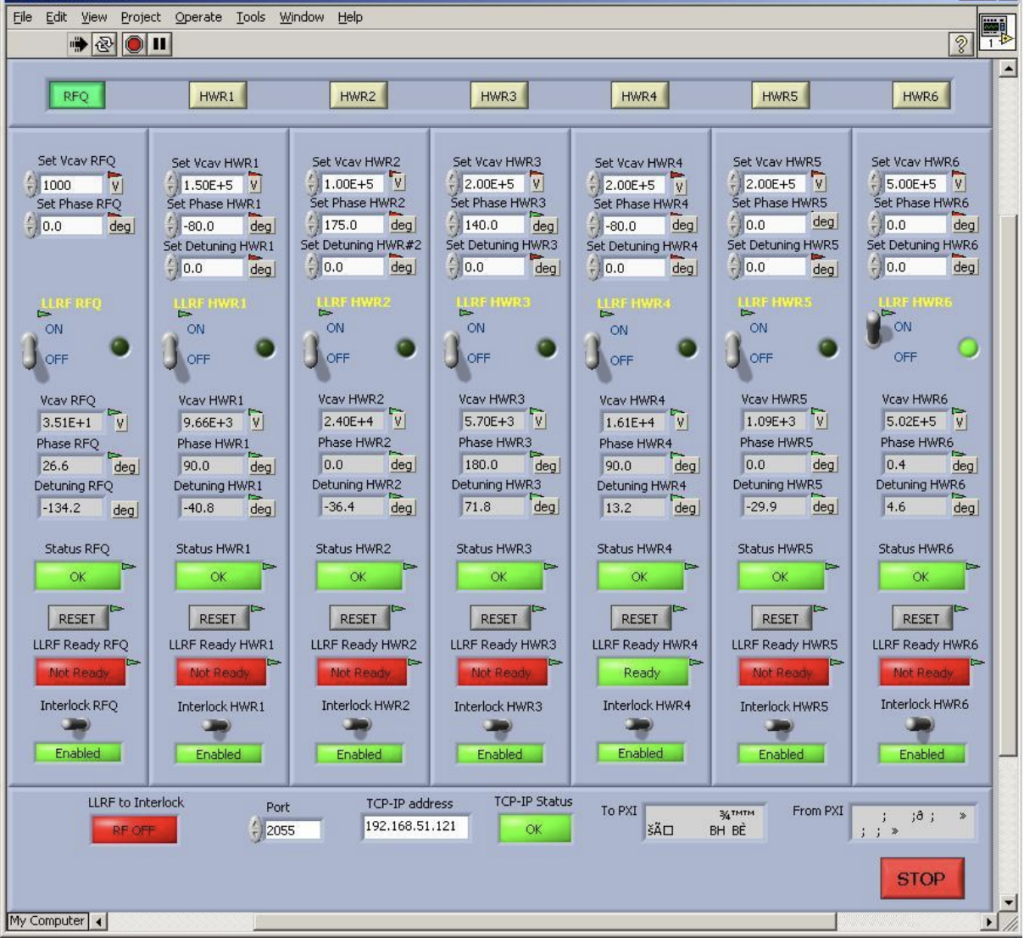Select the HWR4 button

tap(639, 96)
